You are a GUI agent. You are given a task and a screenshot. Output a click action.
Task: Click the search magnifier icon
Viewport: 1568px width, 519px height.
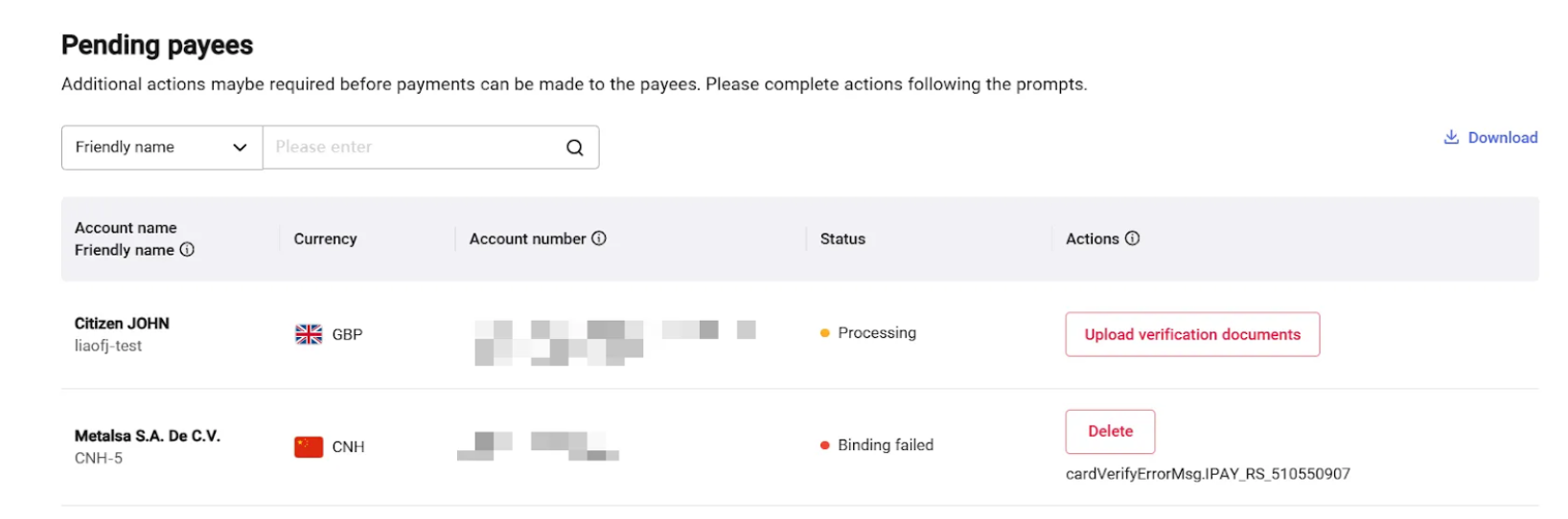point(574,147)
